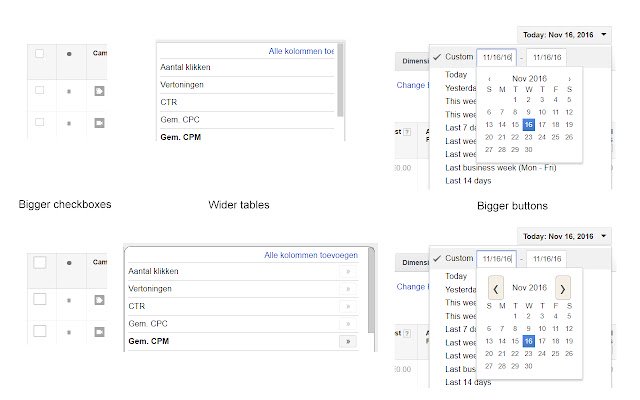Click the » button in Aantal klikken row
The width and height of the screenshot is (640, 400).
coord(348,271)
